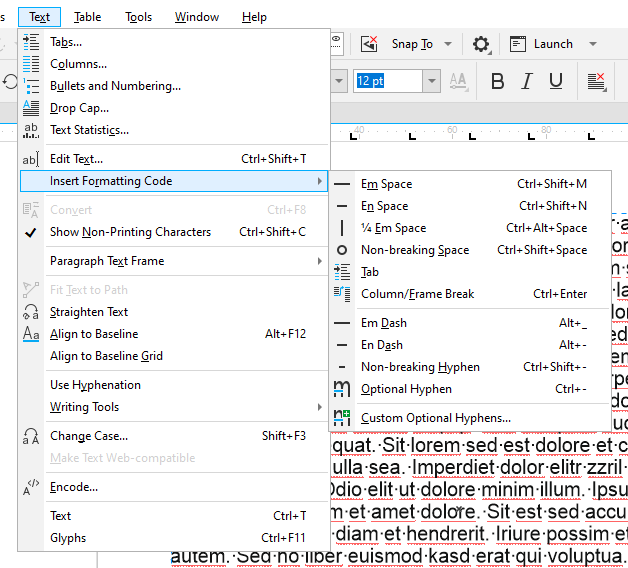
Task: Click the Drop Cap menu icon
Action: click(31, 108)
